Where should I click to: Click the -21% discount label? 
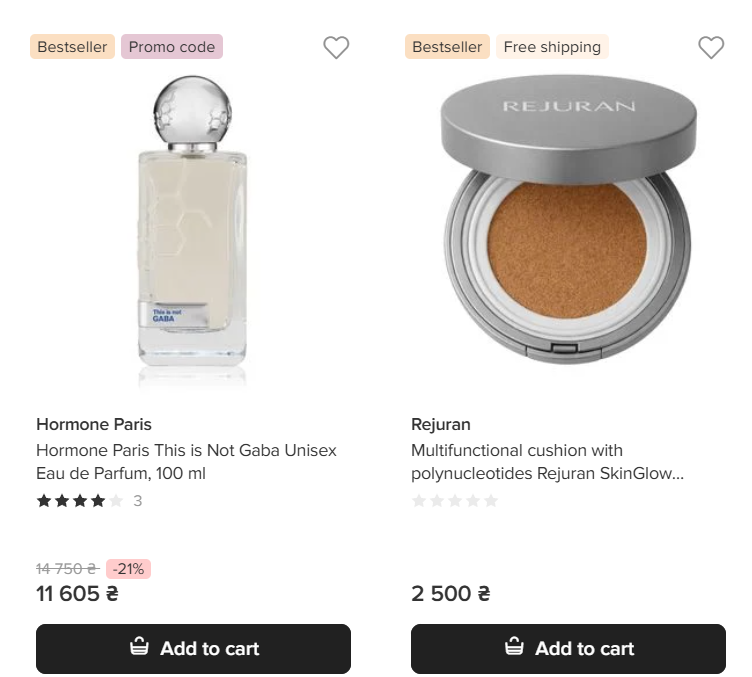(x=128, y=569)
